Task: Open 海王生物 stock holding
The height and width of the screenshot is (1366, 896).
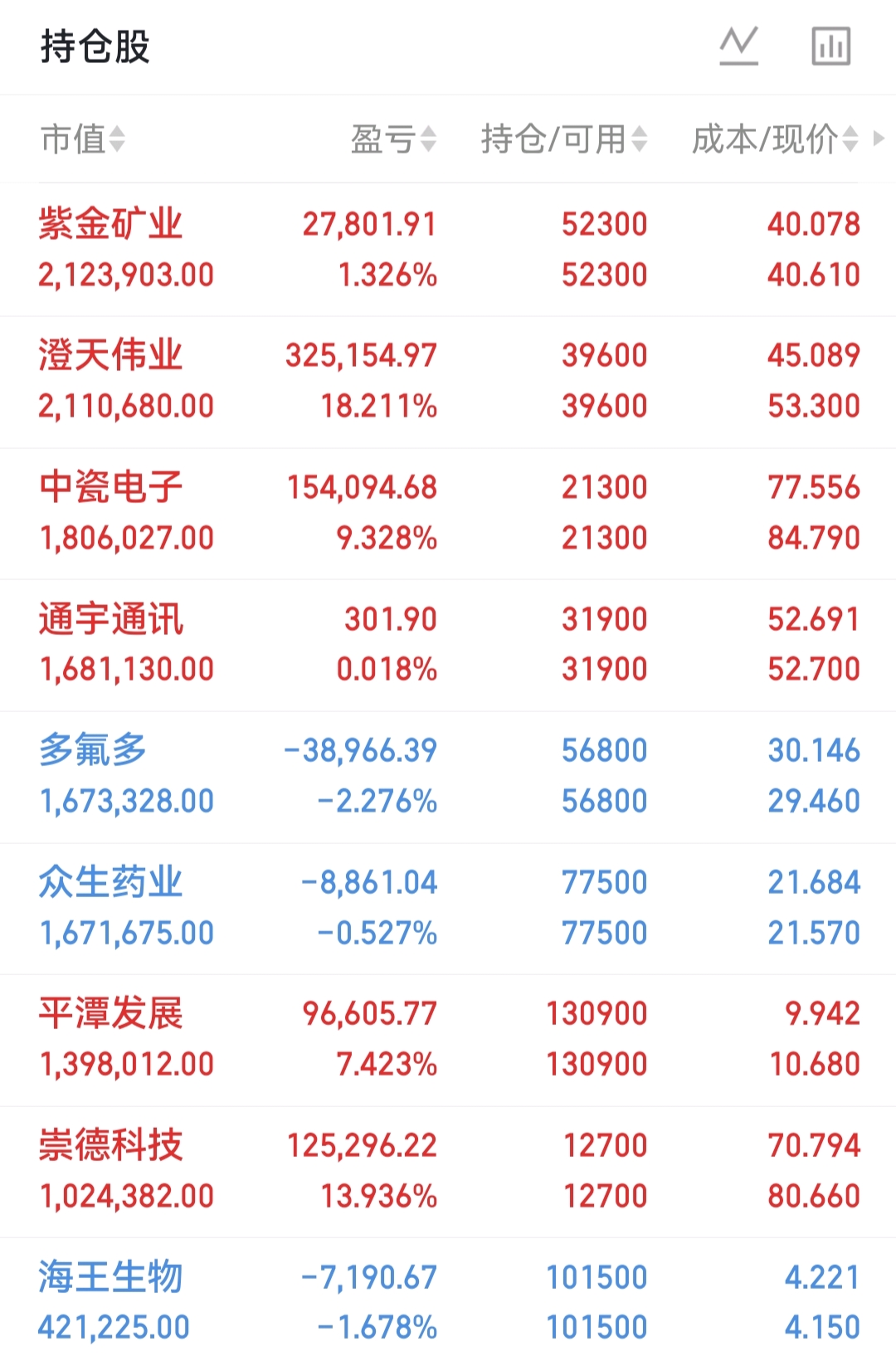Action: (x=110, y=1277)
